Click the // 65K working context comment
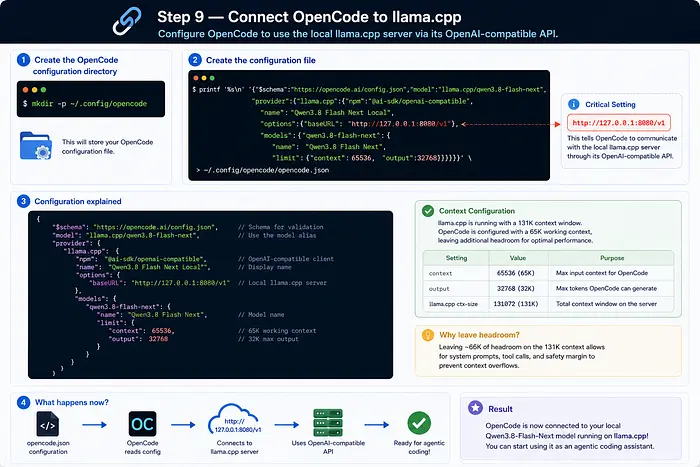This screenshot has height=467, width=700. pos(277,331)
